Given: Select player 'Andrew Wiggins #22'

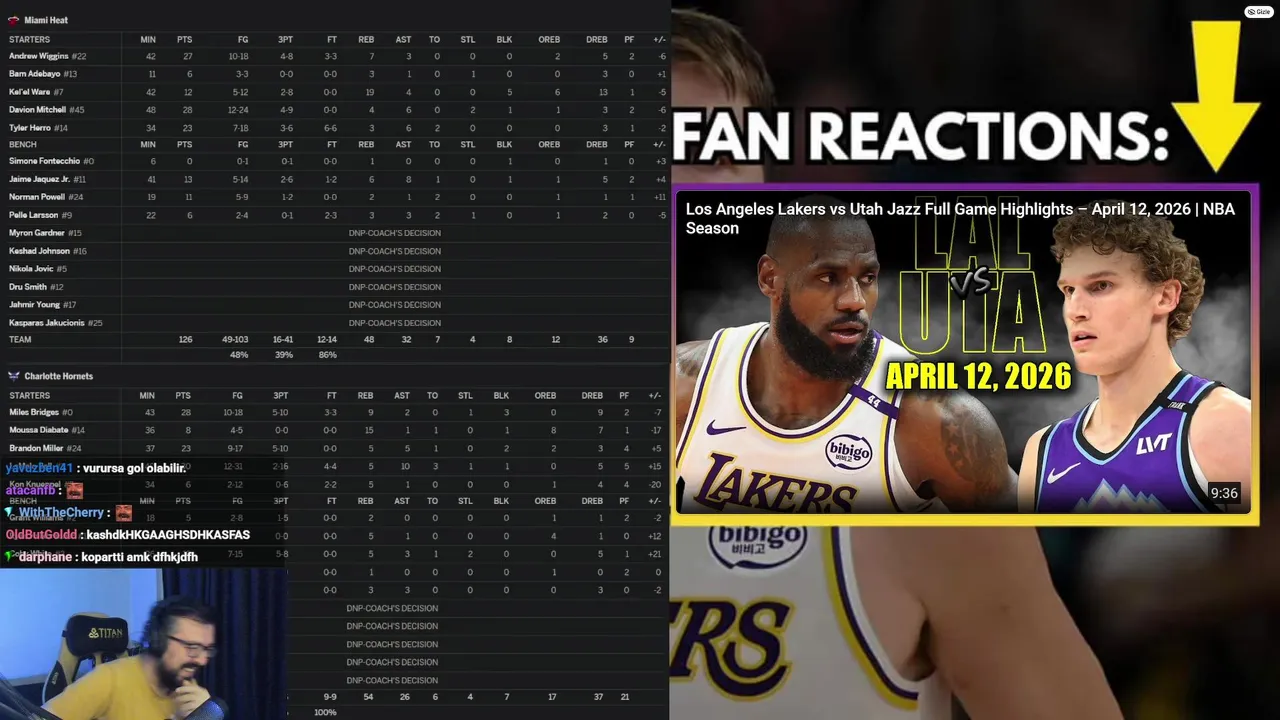Looking at the screenshot, I should (48, 56).
